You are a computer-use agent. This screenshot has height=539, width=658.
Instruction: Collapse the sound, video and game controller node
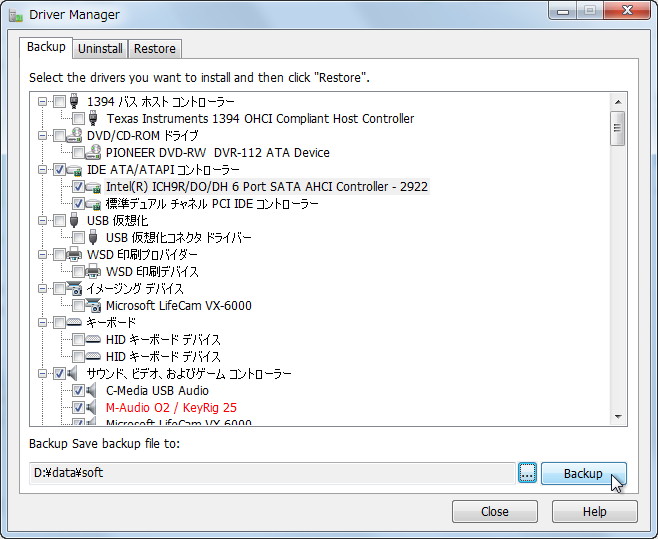[x=42, y=374]
